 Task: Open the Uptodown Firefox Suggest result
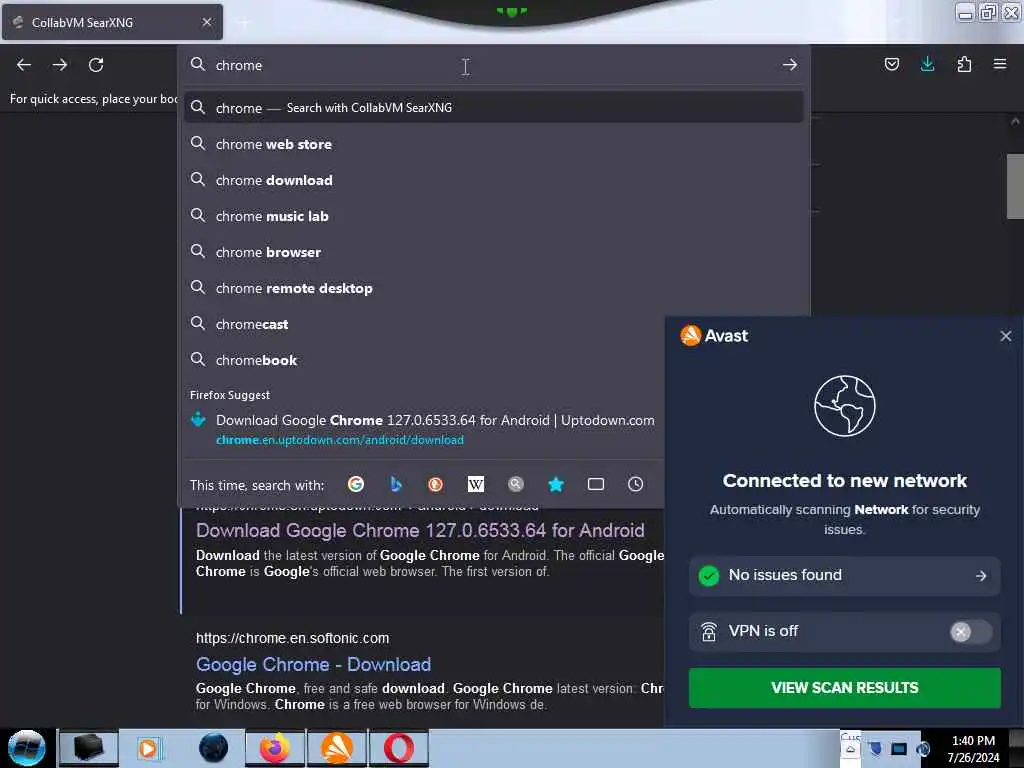[x=424, y=429]
